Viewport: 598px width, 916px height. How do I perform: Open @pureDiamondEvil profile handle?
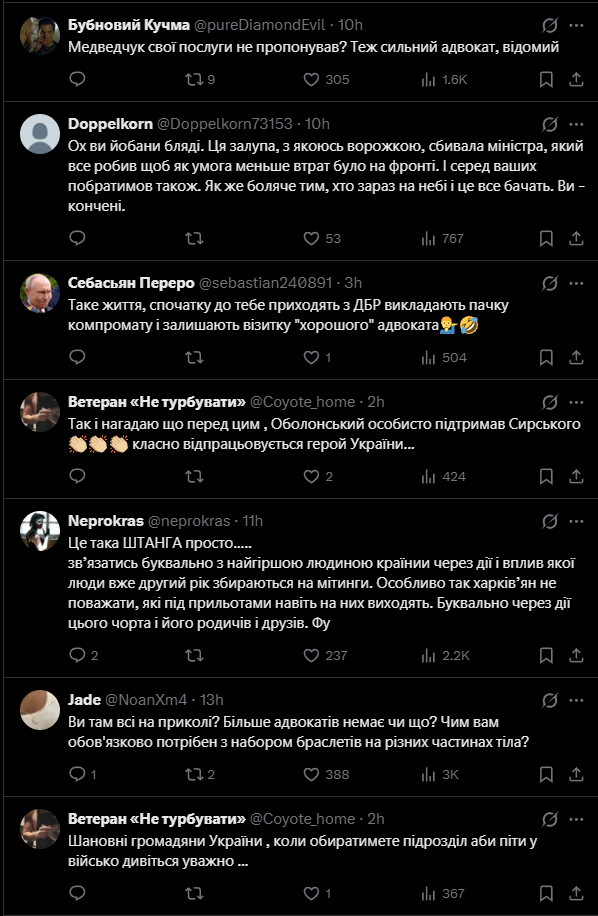click(259, 25)
